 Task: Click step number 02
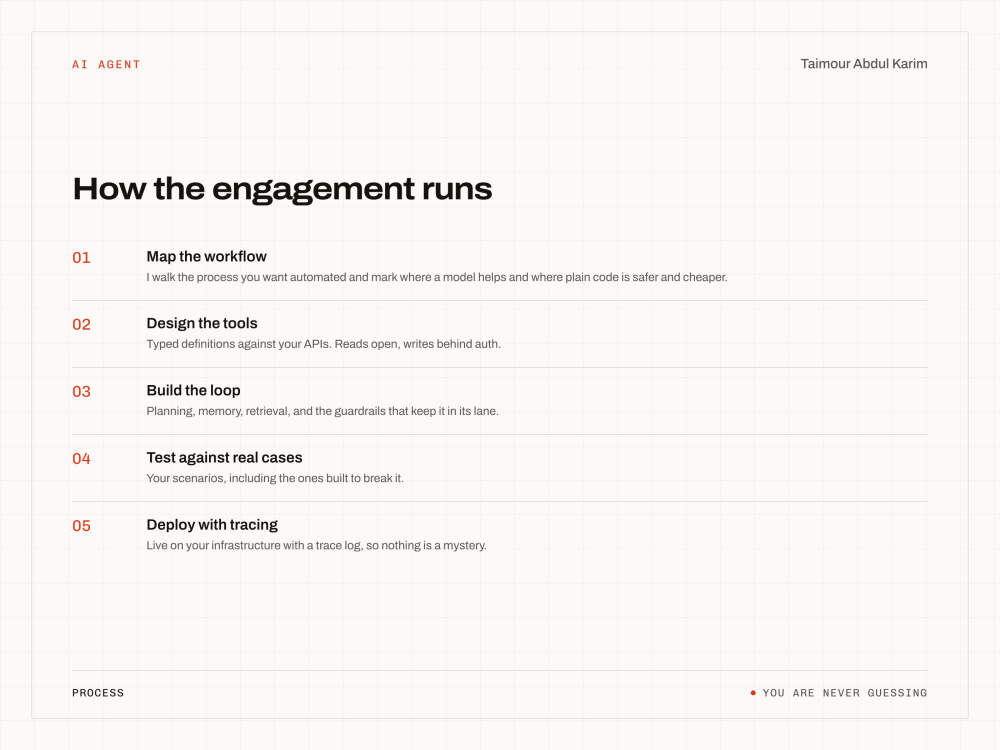click(x=81, y=325)
